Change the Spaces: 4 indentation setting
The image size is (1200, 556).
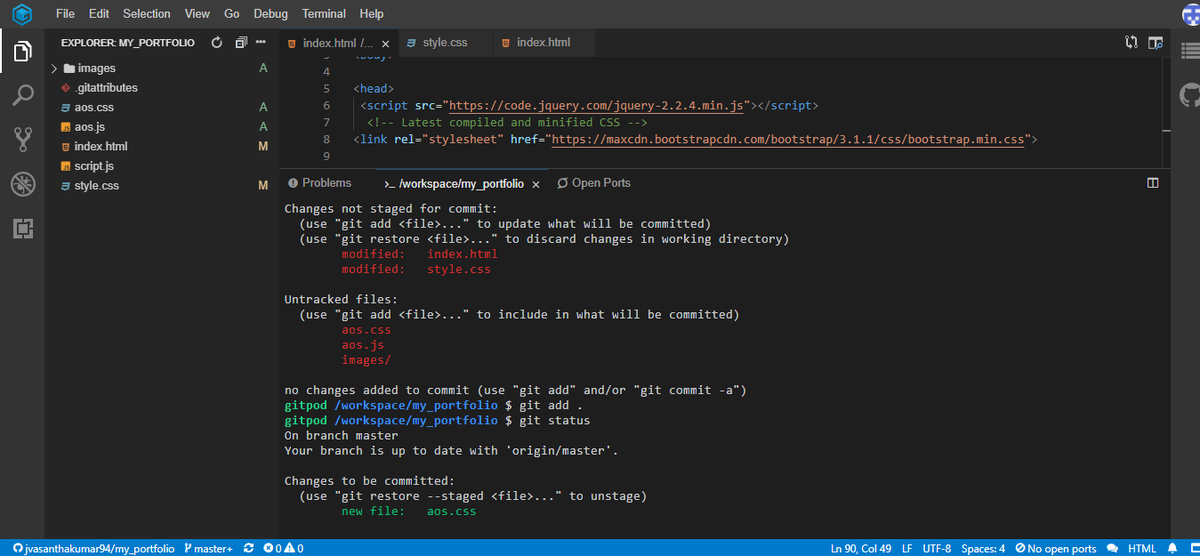tap(983, 548)
